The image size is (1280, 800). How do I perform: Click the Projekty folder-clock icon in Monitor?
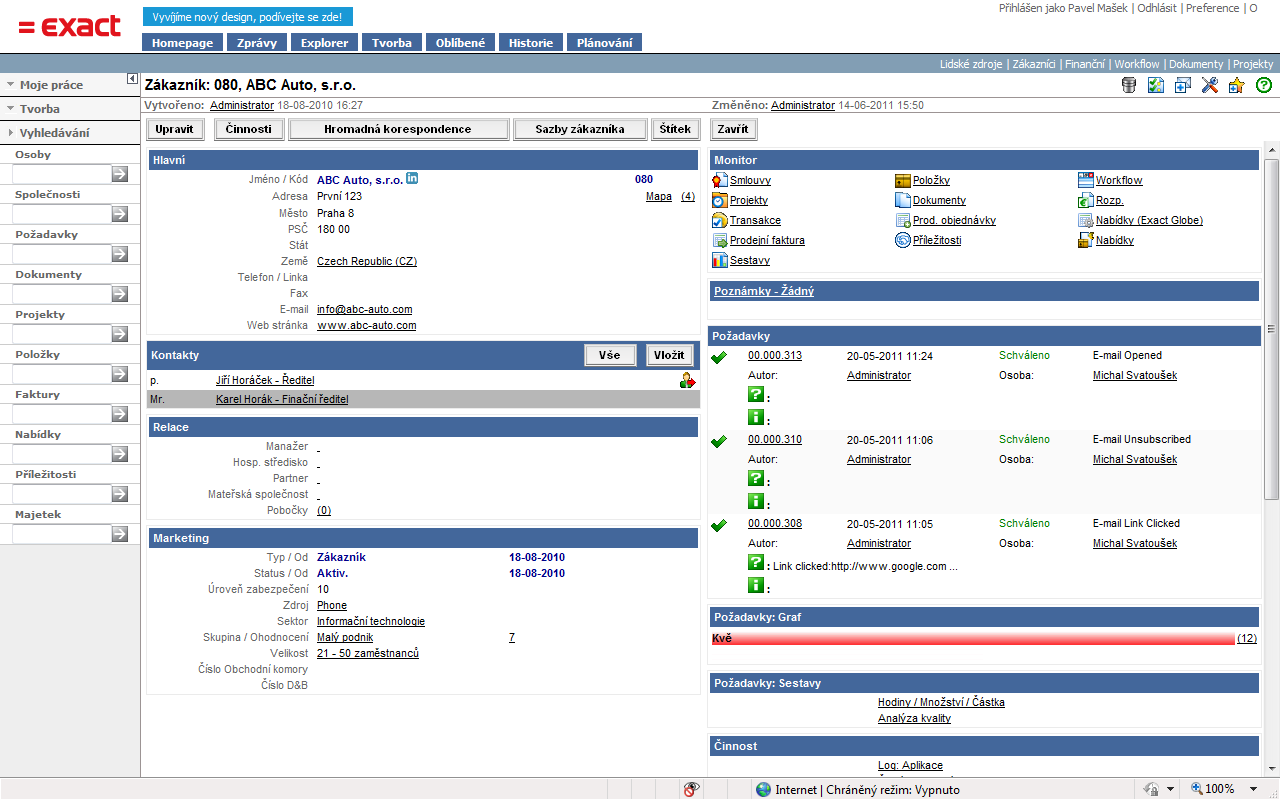[x=720, y=200]
